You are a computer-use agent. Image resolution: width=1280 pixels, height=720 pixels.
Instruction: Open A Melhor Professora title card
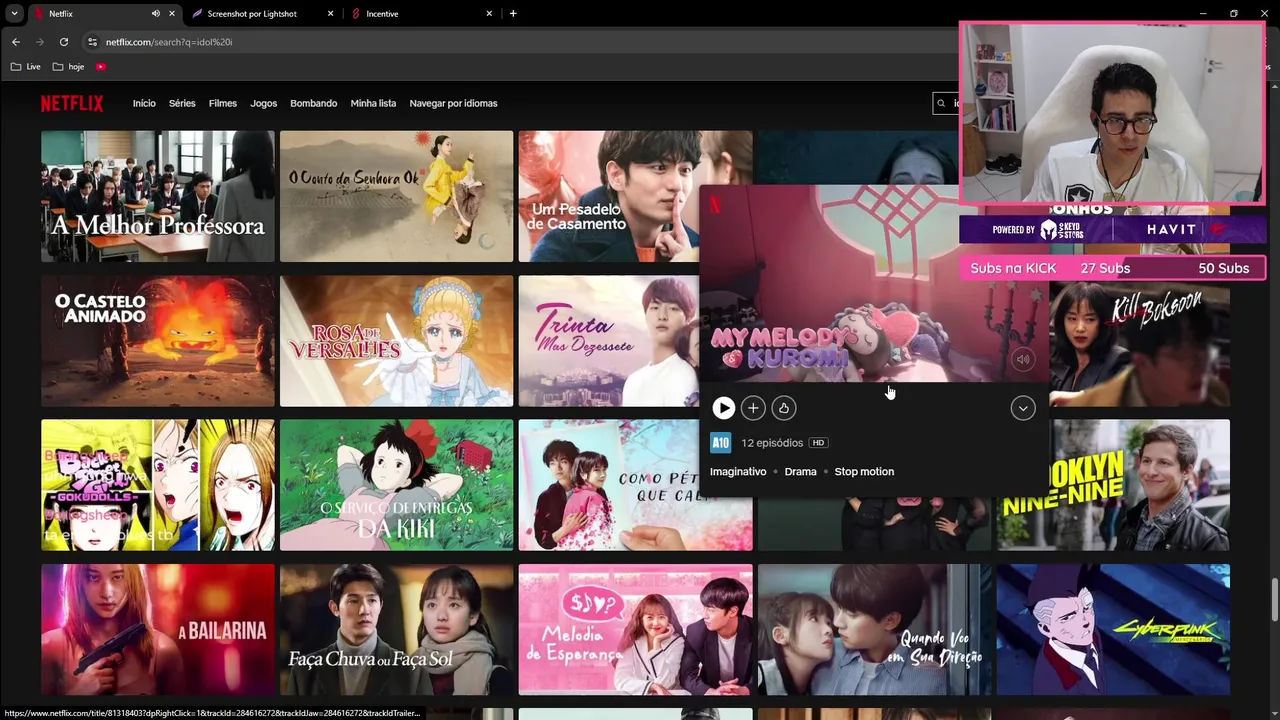click(157, 196)
